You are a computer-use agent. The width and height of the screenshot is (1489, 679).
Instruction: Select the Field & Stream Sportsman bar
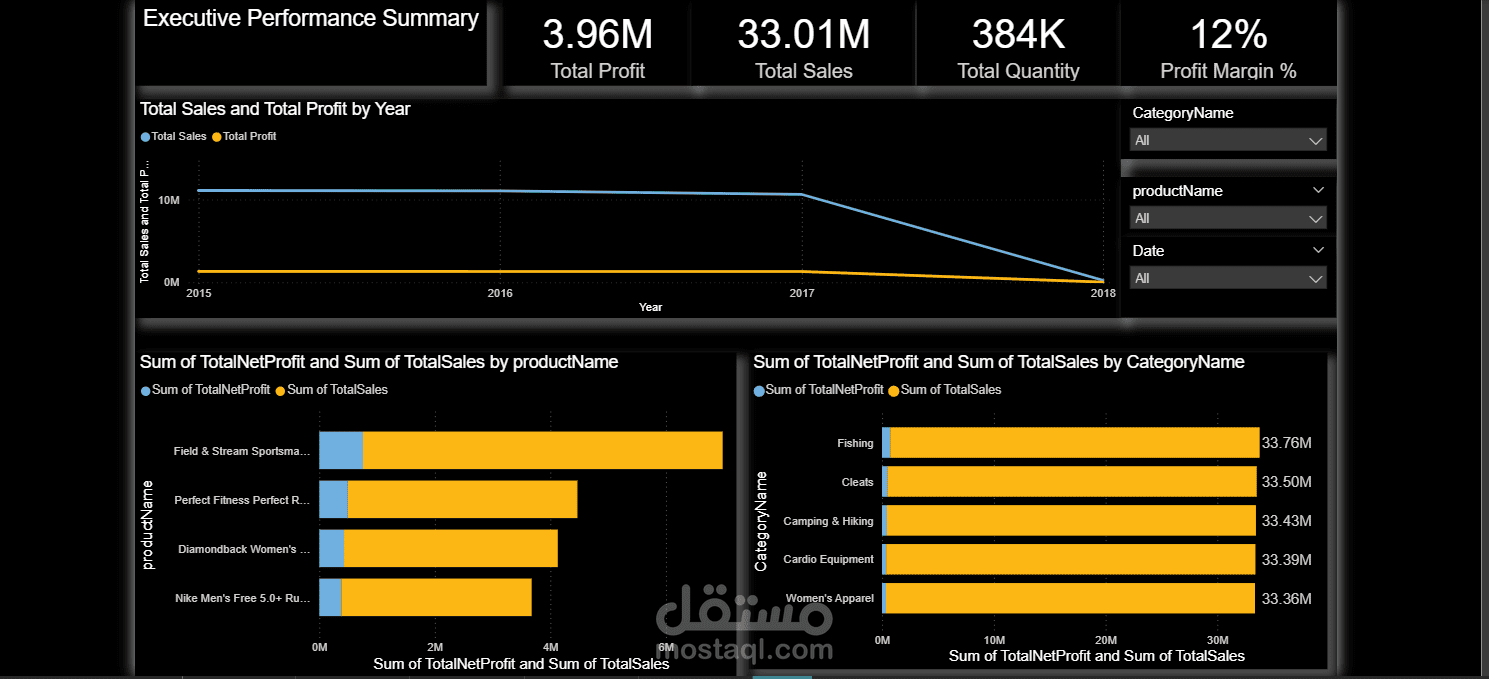coord(520,450)
